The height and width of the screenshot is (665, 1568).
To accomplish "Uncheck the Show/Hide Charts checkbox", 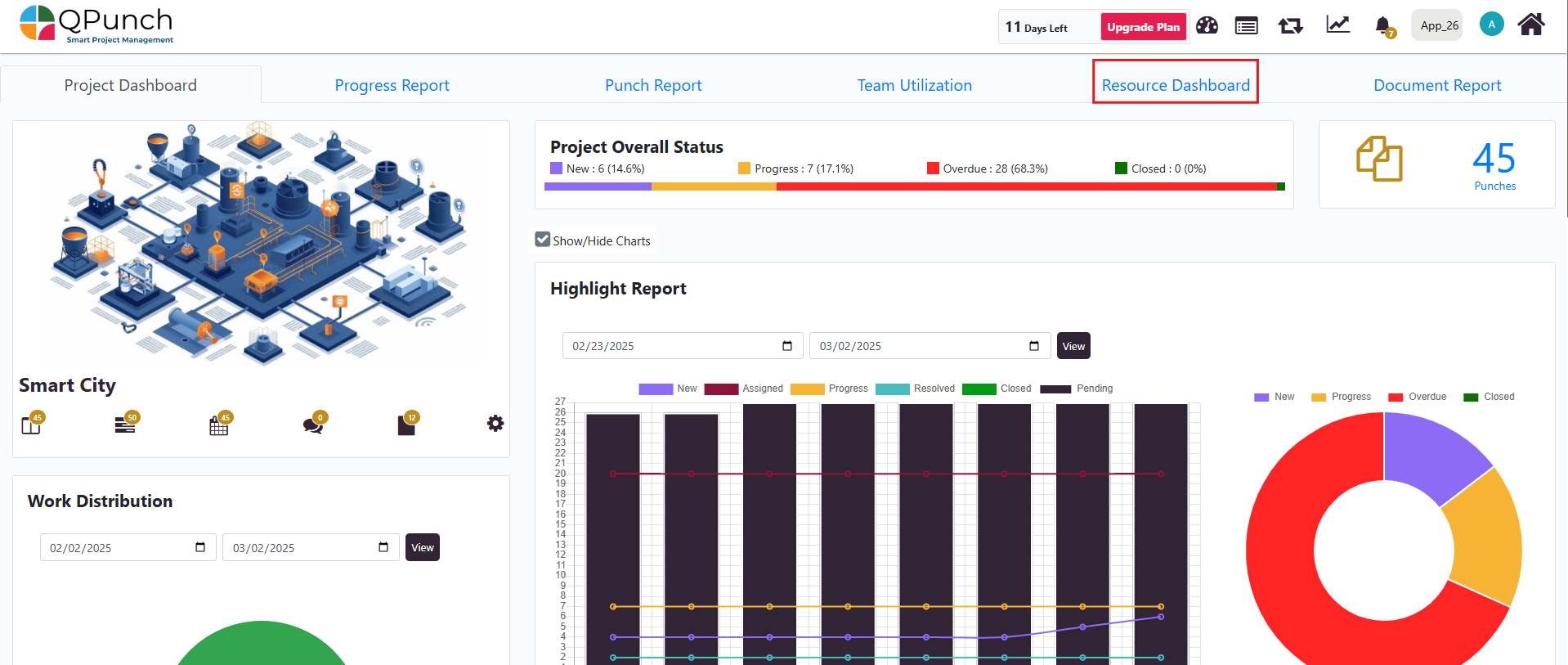I will point(543,240).
